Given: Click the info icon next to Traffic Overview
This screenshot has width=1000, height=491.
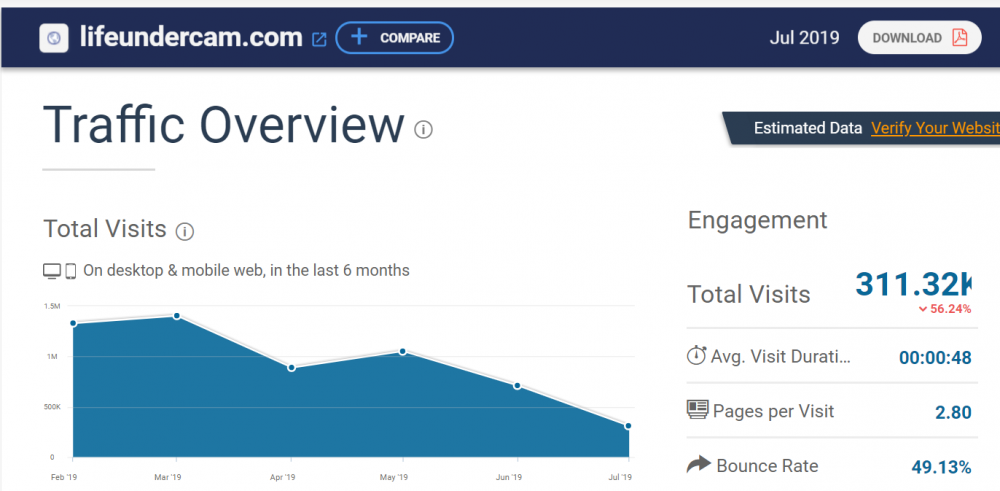Looking at the screenshot, I should 424,129.
